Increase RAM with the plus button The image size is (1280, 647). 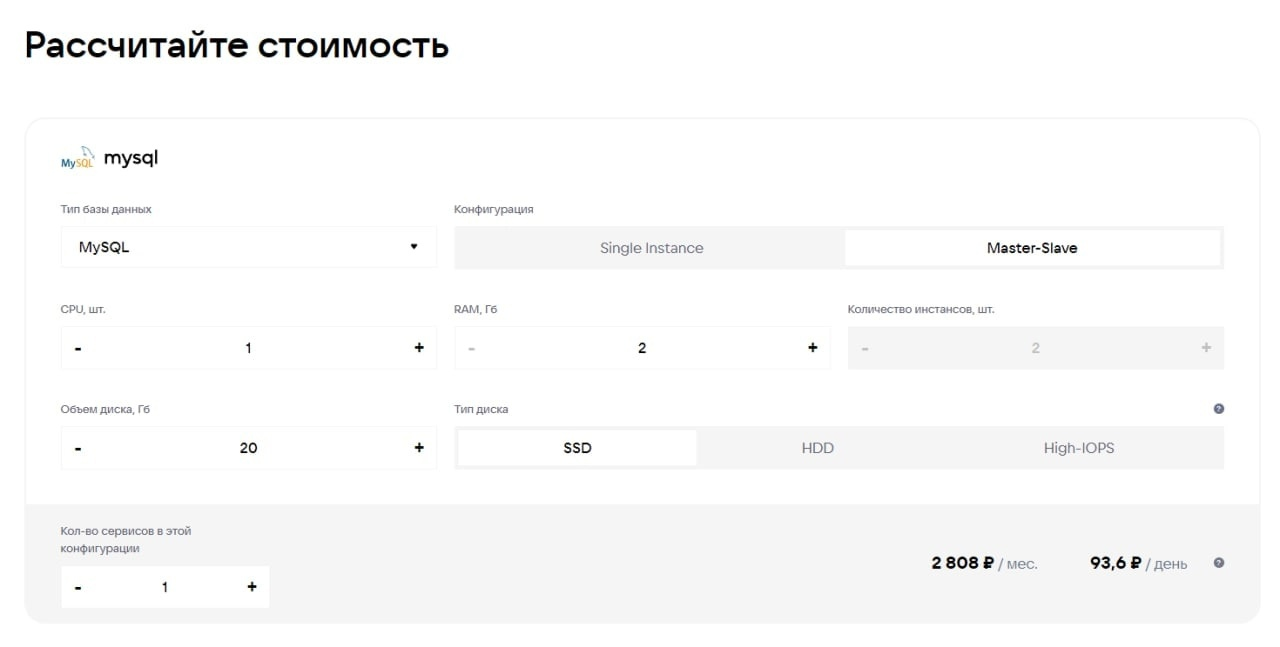click(x=812, y=348)
